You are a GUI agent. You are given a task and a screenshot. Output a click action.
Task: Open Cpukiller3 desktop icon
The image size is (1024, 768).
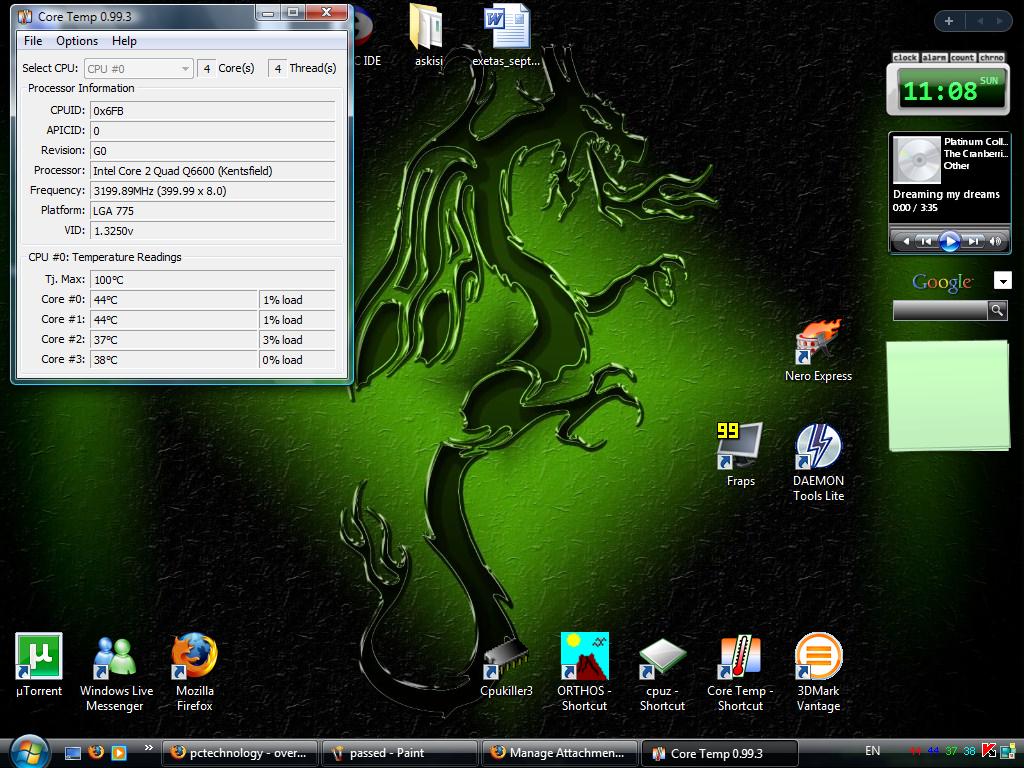point(506,657)
